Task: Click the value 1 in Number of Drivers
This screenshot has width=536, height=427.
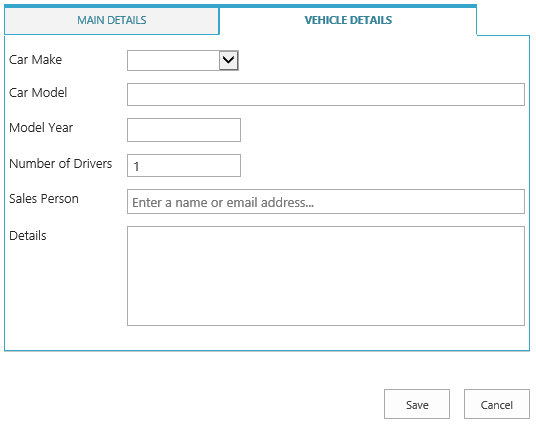Action: tap(136, 167)
